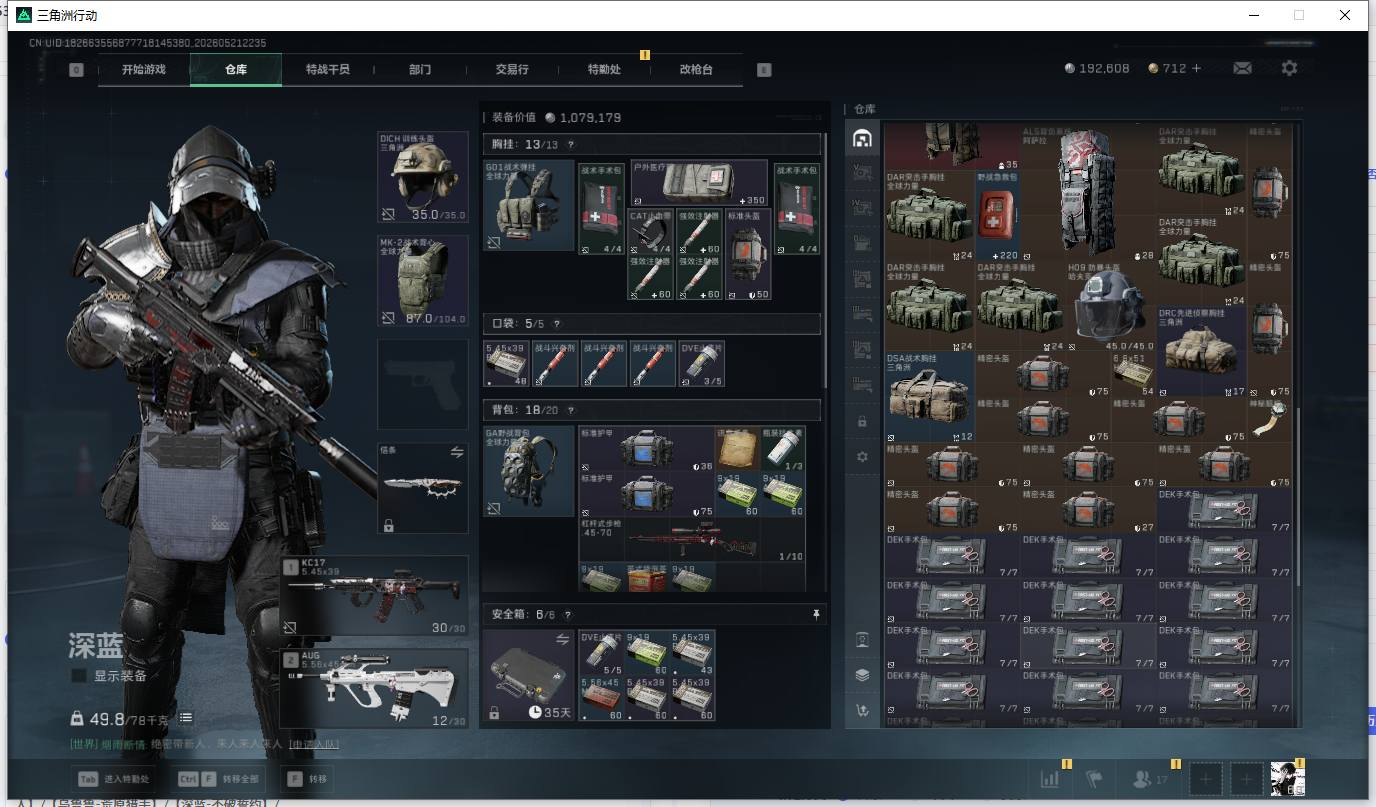
Task: Add premium currency with plus button
Action: pyautogui.click(x=1196, y=68)
